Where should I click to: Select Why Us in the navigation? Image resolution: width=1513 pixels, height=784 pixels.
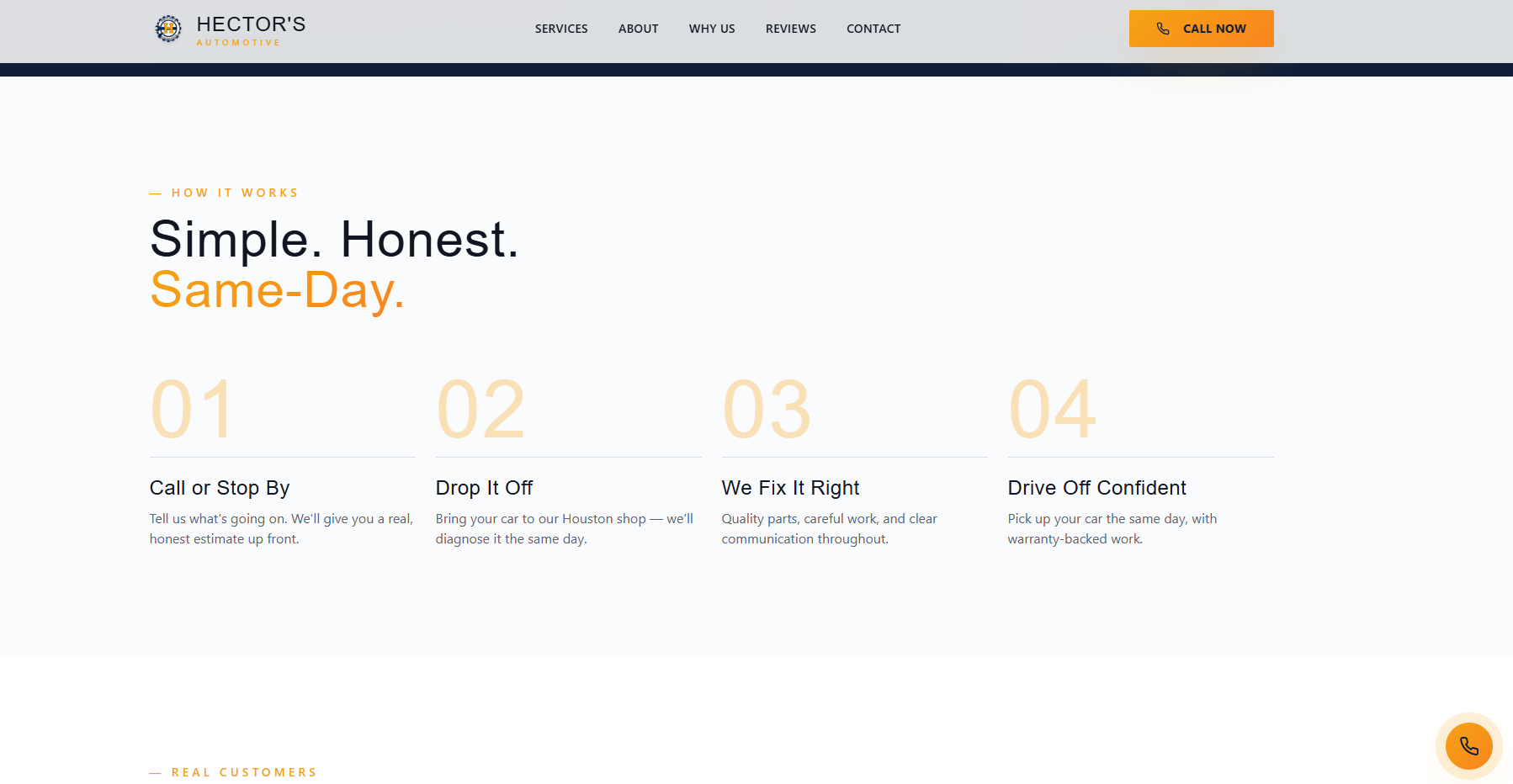tap(712, 29)
